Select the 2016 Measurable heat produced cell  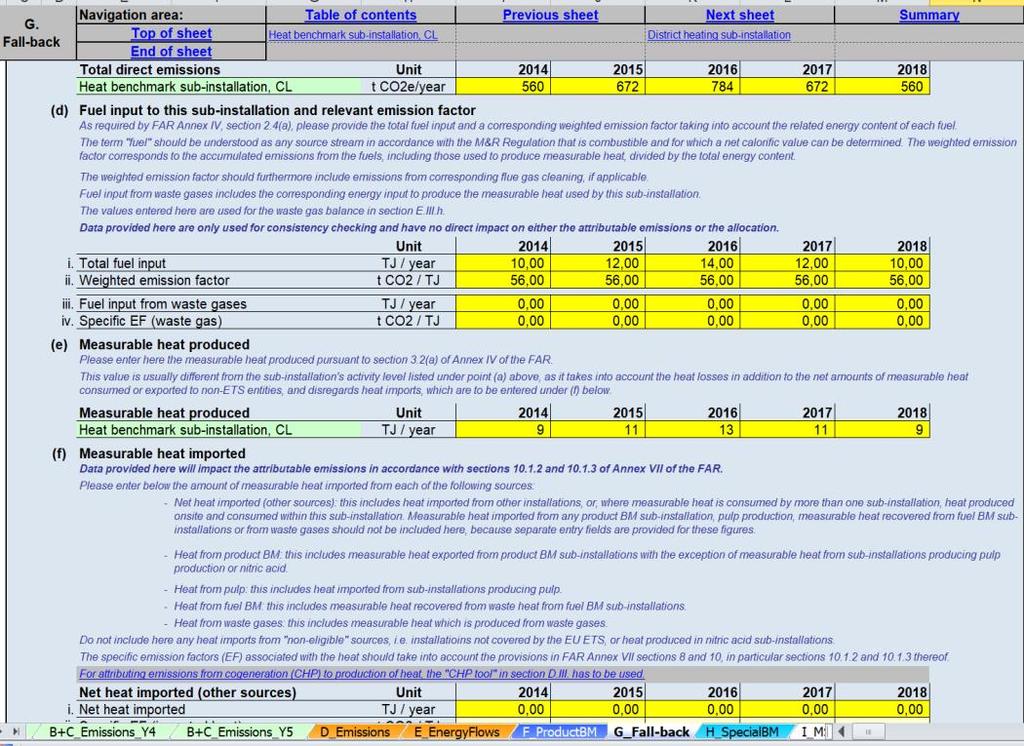[692, 430]
